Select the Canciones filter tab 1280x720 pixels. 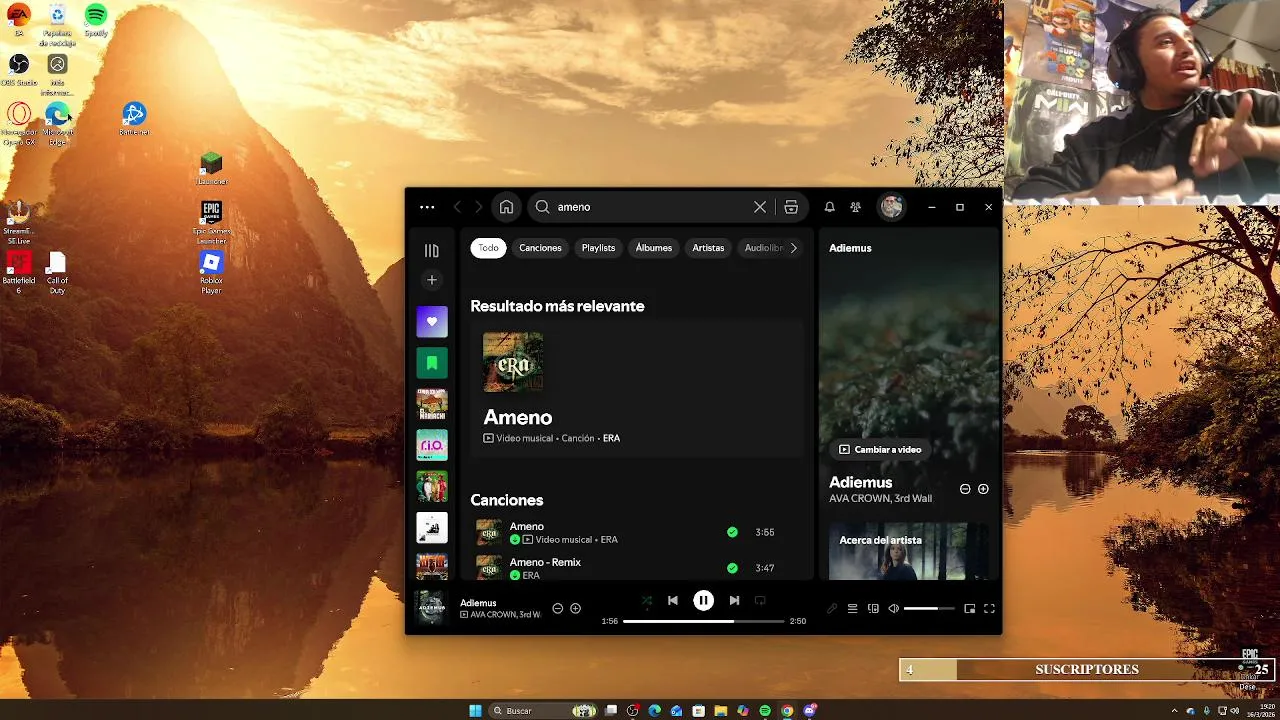540,248
